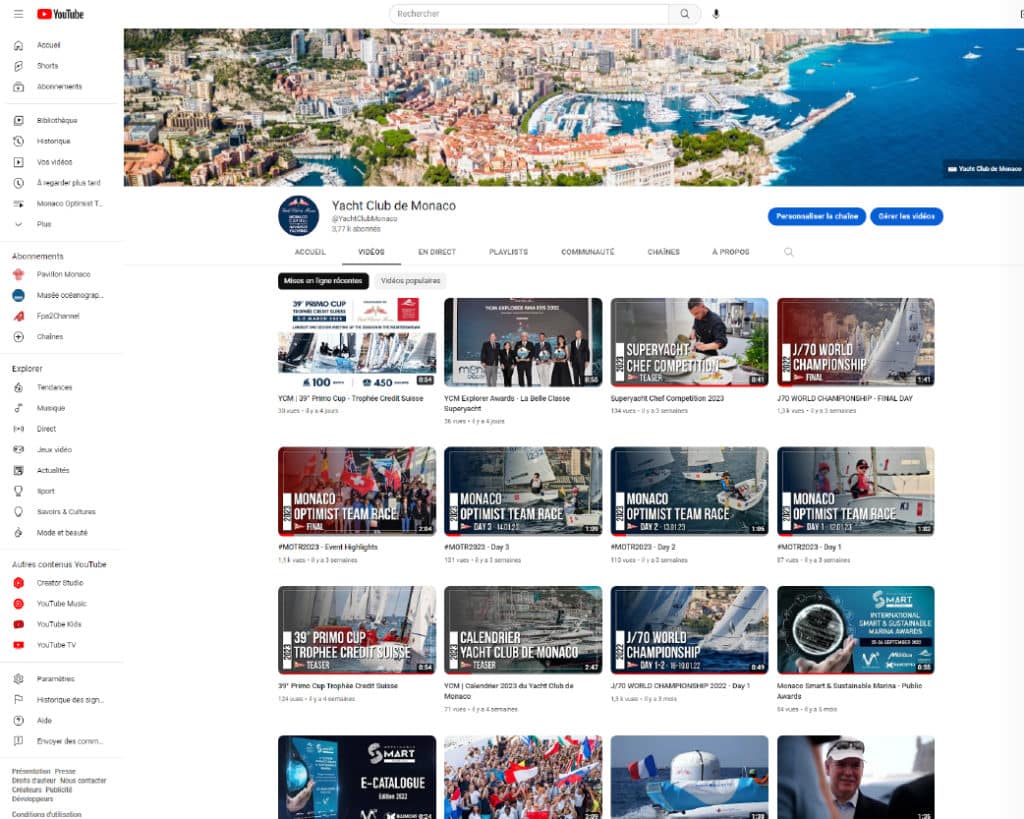This screenshot has width=1024, height=819.
Task: Open Fpa2Channel subscription
Action: 57,316
